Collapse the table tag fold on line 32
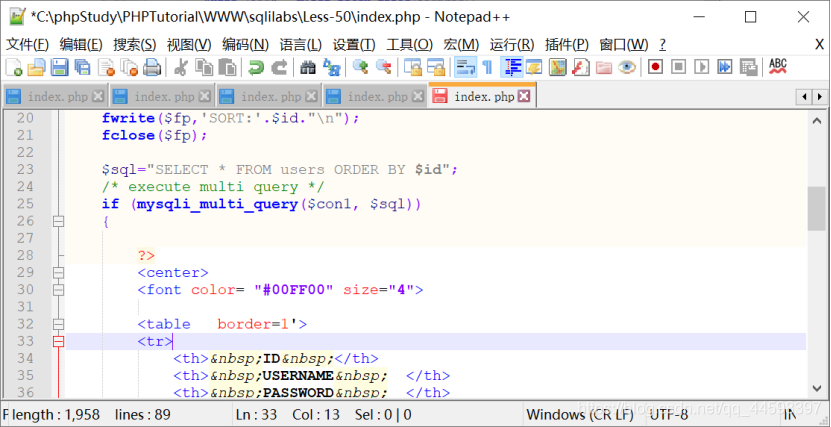The image size is (831, 427). tap(58, 324)
